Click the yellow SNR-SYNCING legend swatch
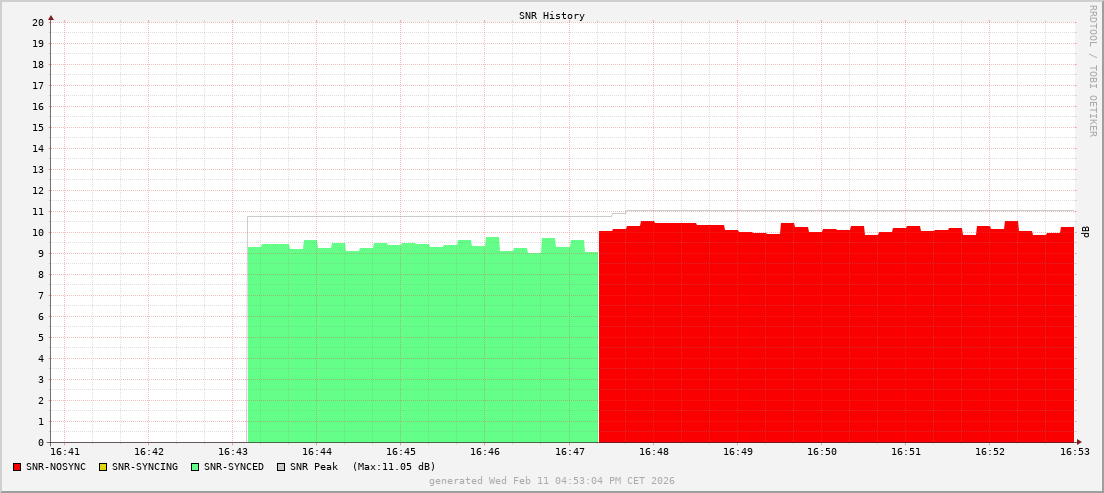The image size is (1104, 493). [103, 467]
